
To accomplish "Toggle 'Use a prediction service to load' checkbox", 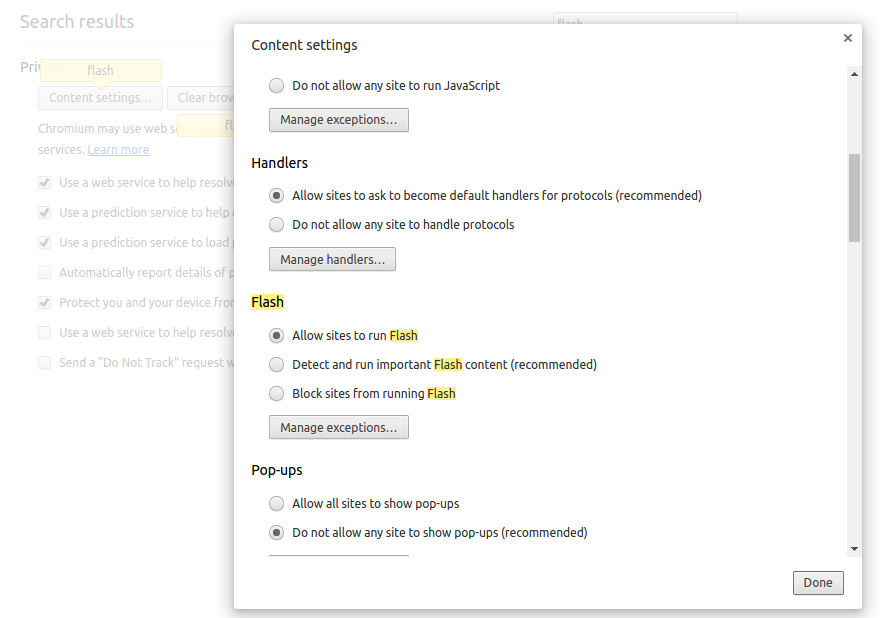I will click(44, 243).
